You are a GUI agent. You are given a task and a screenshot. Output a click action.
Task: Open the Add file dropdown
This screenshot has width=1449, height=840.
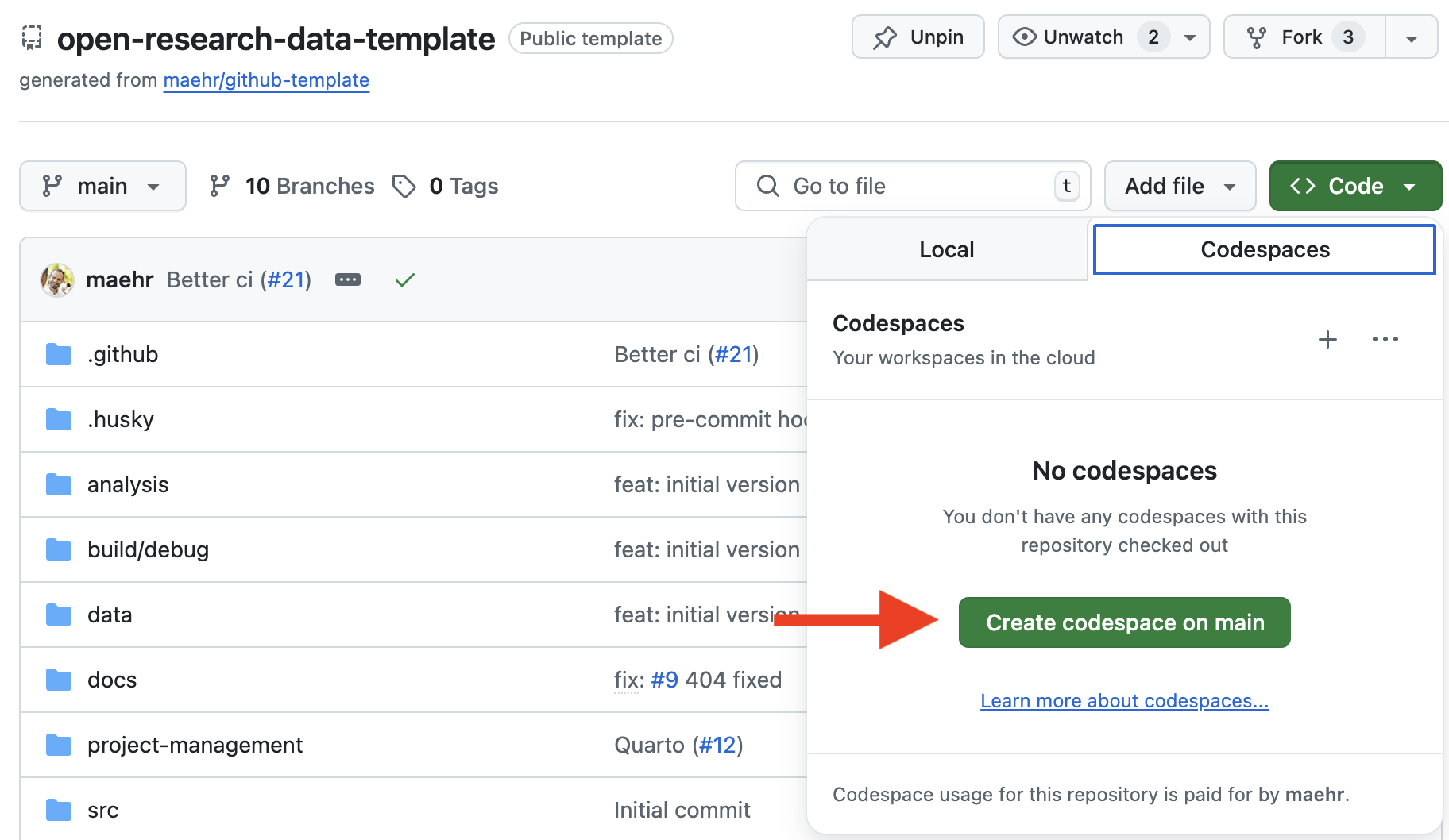coord(1180,186)
